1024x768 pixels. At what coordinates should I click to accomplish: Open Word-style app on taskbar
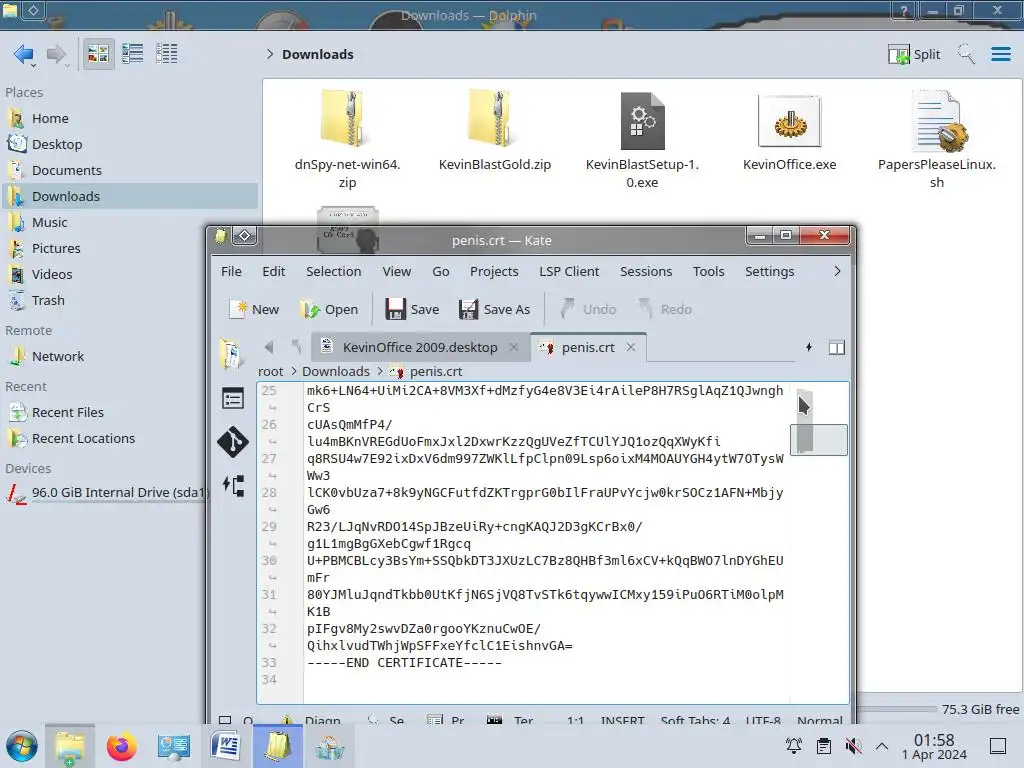click(225, 746)
